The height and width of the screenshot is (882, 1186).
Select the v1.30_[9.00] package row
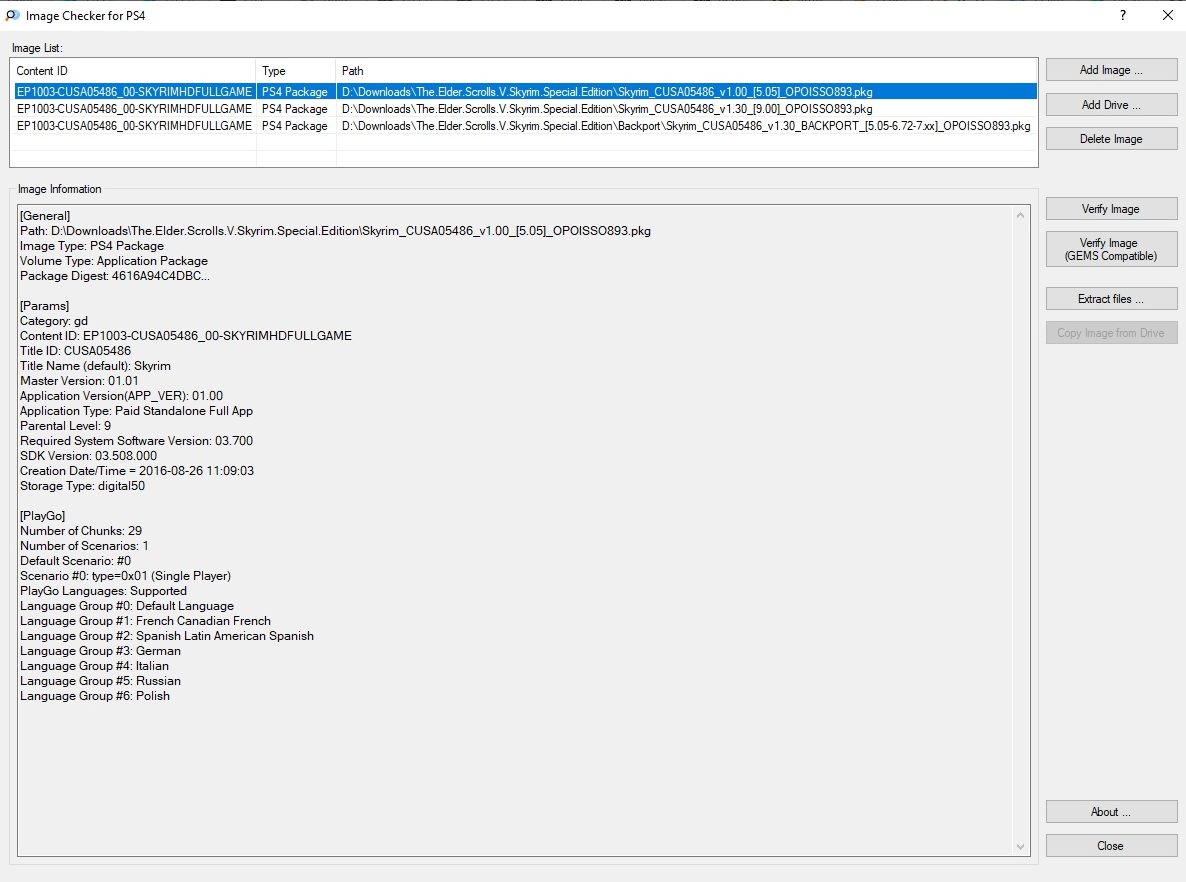pyautogui.click(x=525, y=109)
